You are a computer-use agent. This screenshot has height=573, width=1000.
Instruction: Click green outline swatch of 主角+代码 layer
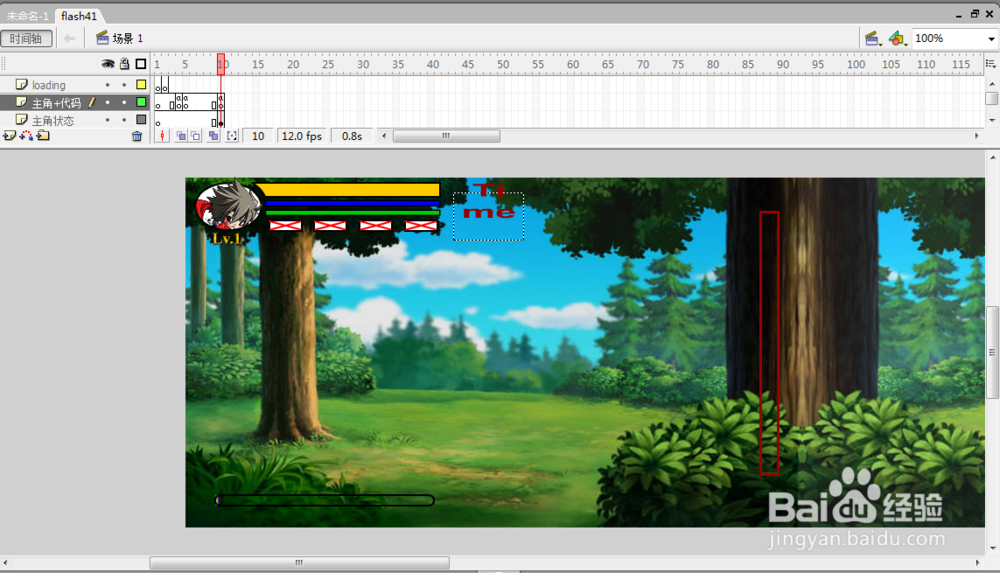pyautogui.click(x=141, y=102)
